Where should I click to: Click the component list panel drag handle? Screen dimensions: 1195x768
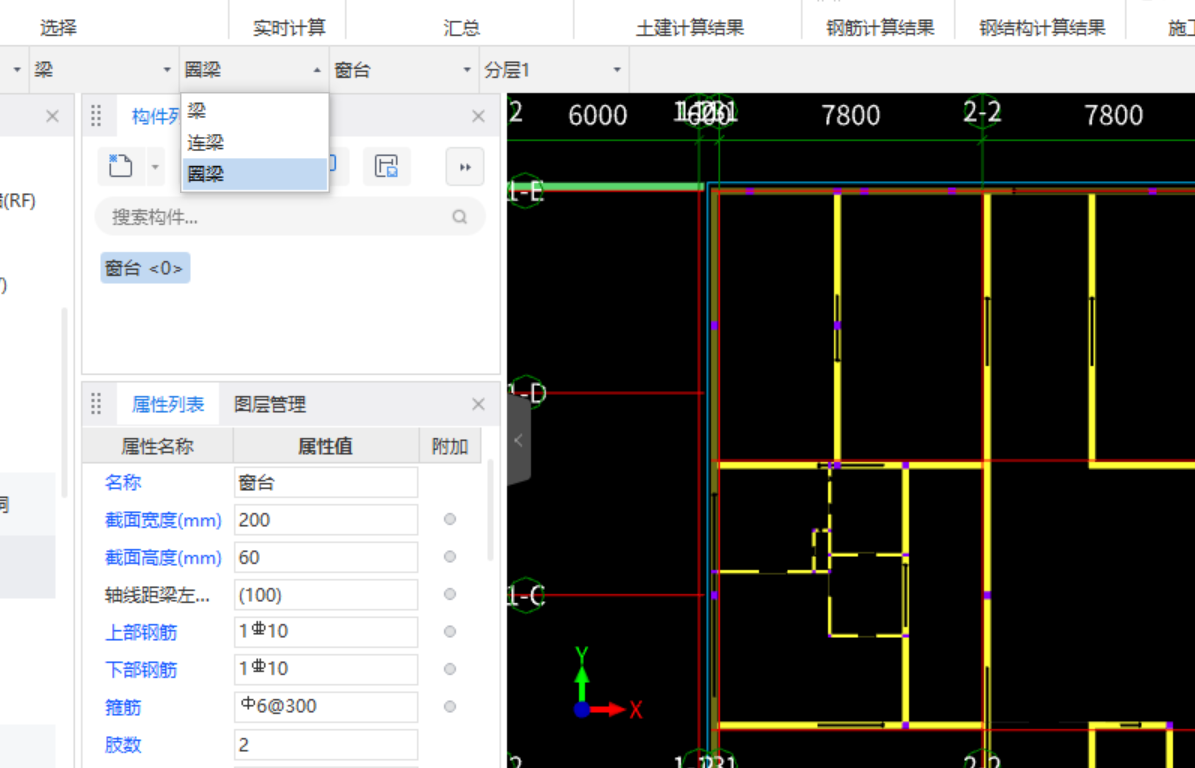[96, 116]
